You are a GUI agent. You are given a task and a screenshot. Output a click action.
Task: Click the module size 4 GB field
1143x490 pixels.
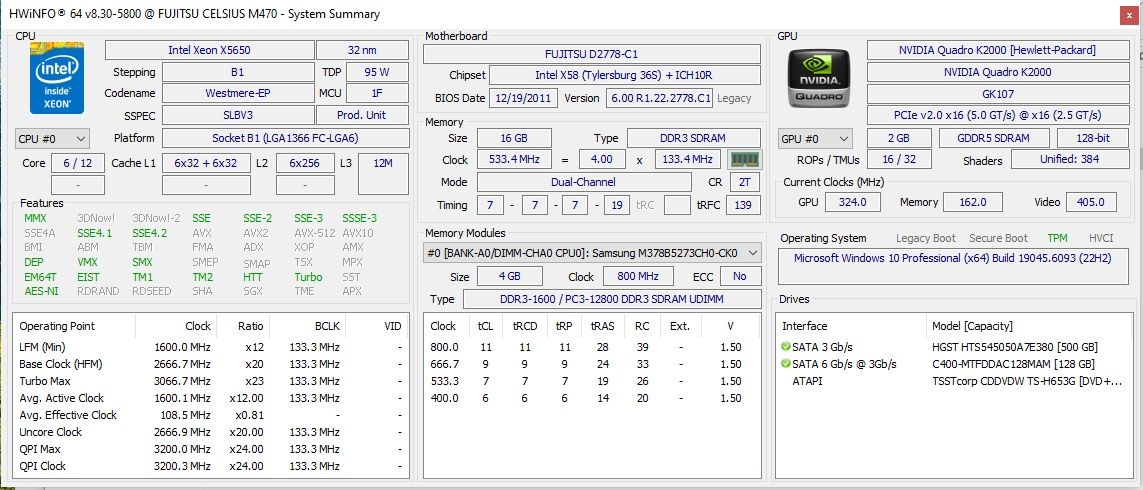510,276
